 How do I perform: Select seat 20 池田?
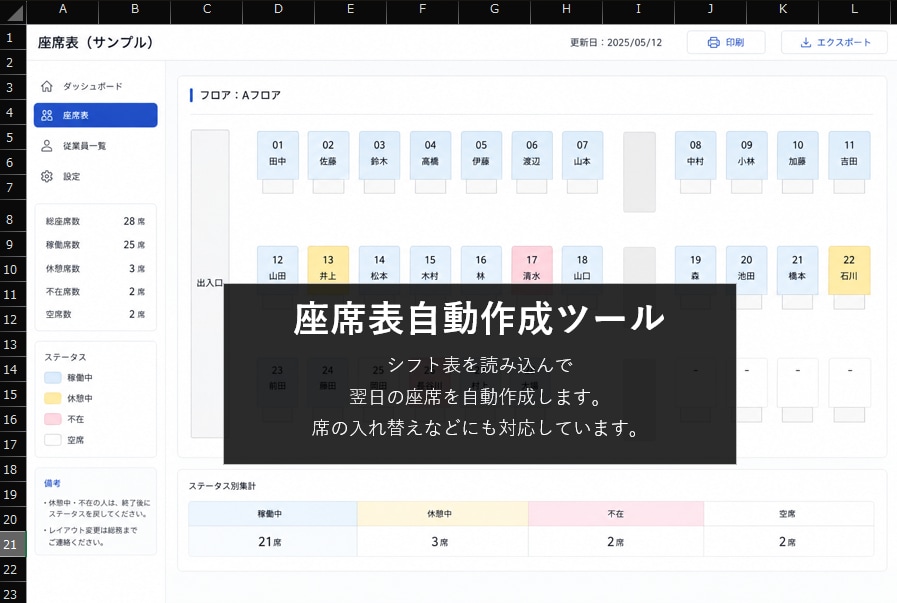(747, 271)
